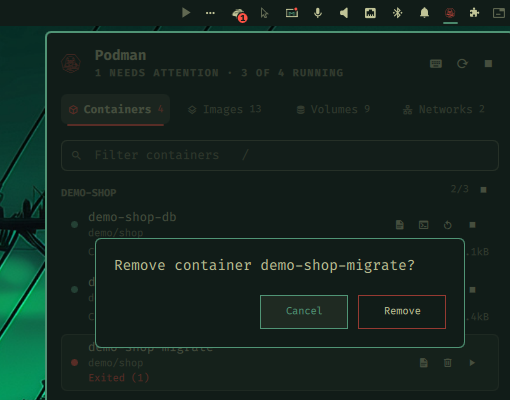Image resolution: width=510 pixels, height=400 pixels.
Task: Switch to the Volumes tab
Action: coord(333,109)
